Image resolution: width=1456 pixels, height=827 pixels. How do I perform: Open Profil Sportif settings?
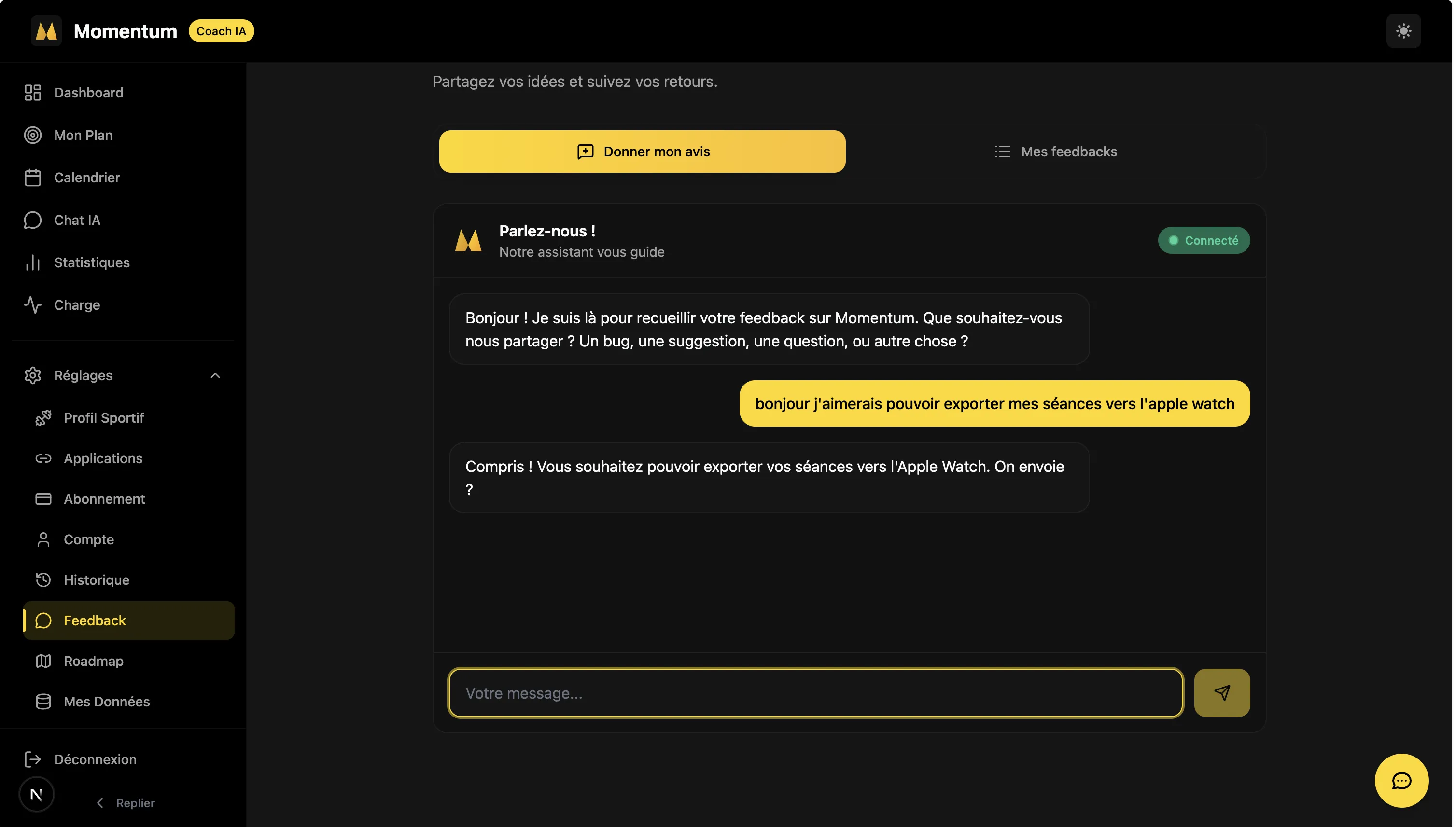tap(103, 417)
